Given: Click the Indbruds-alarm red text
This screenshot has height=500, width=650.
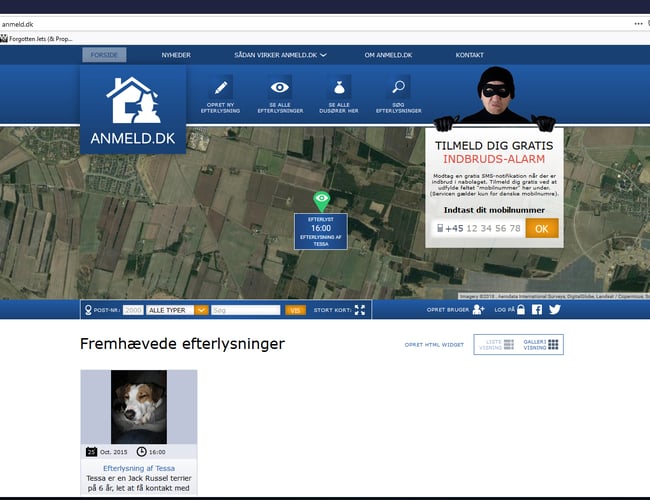Looking at the screenshot, I should click(494, 159).
